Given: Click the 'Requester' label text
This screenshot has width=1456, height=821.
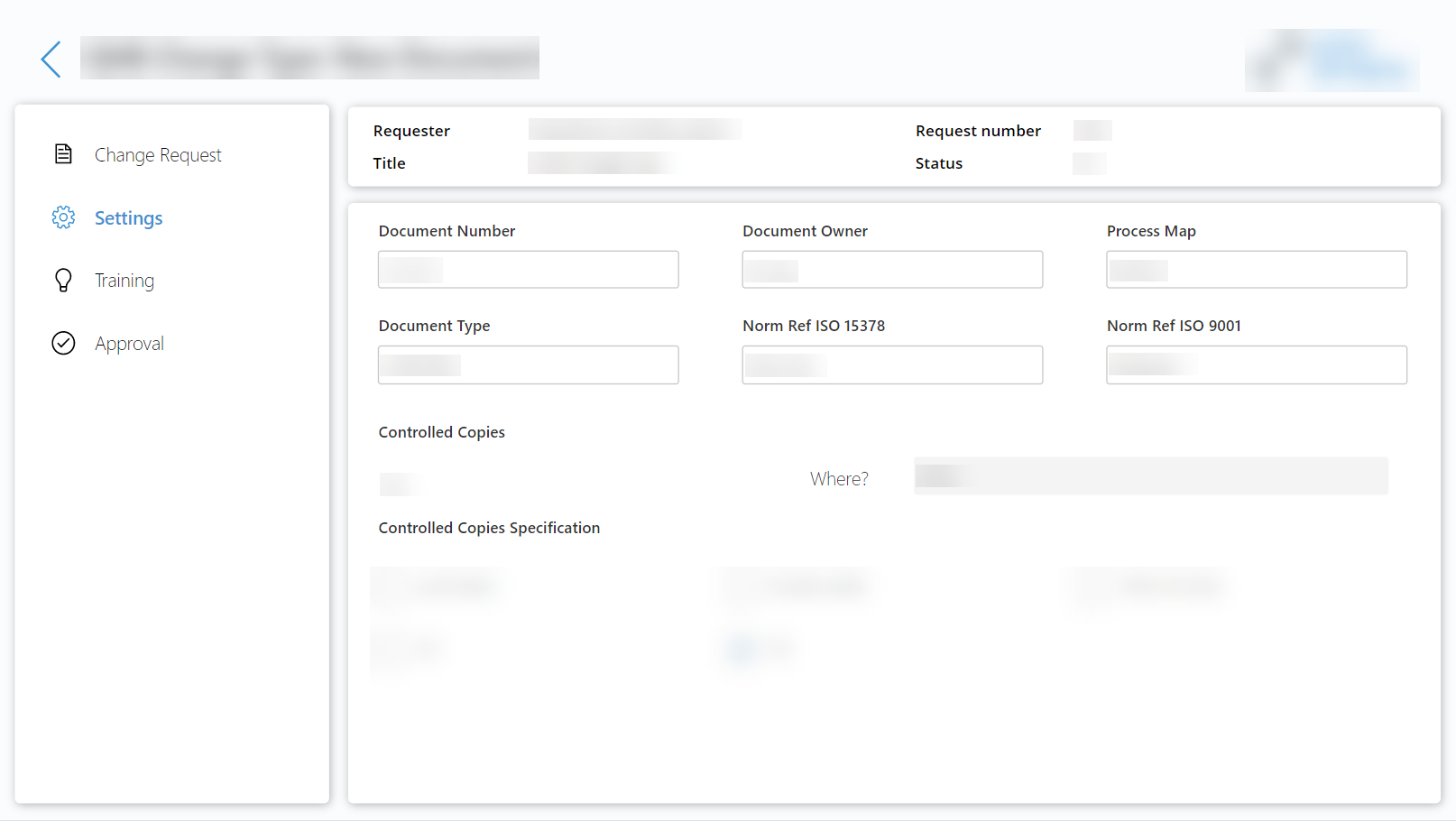Looking at the screenshot, I should click(x=411, y=131).
